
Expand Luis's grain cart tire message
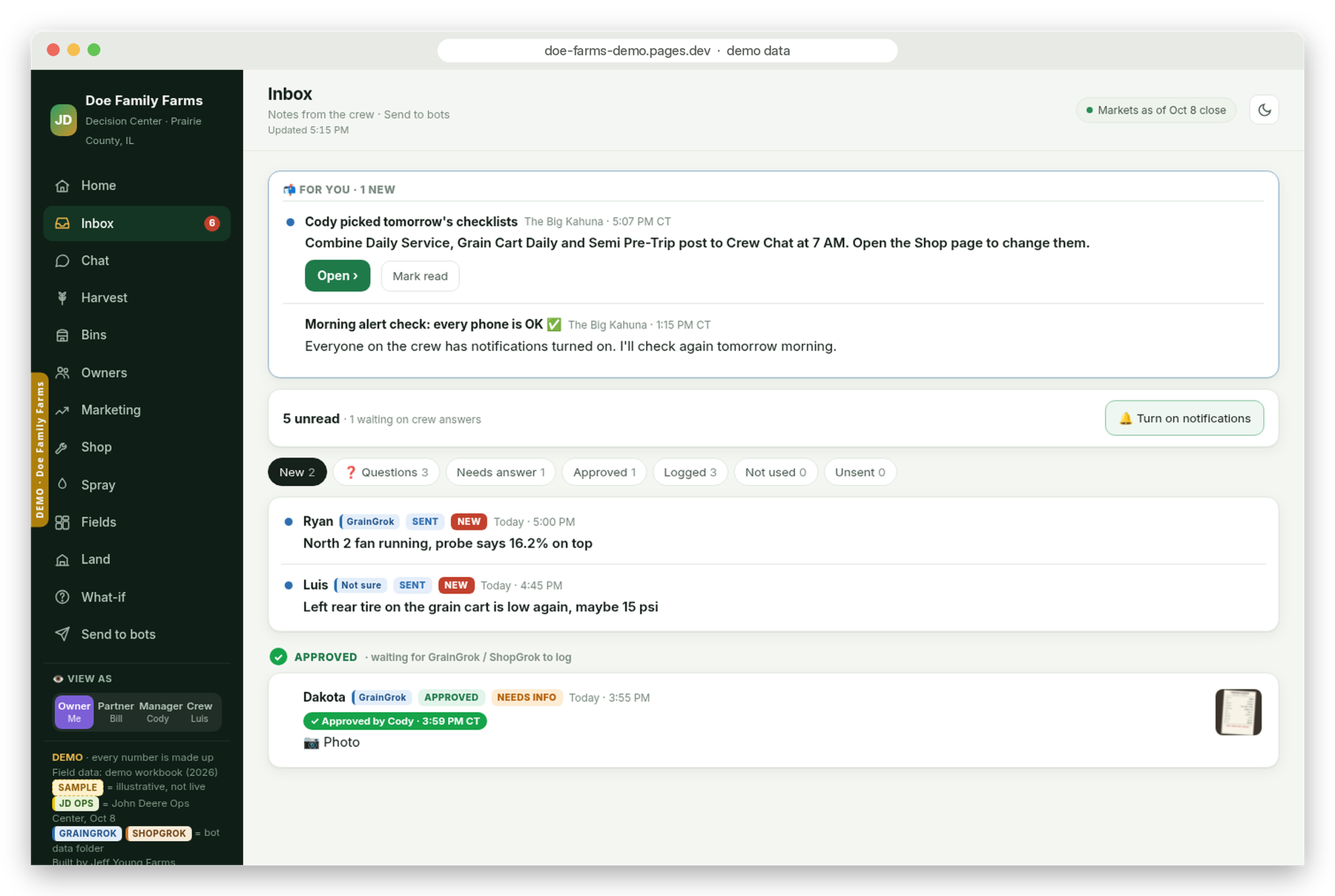click(x=773, y=596)
